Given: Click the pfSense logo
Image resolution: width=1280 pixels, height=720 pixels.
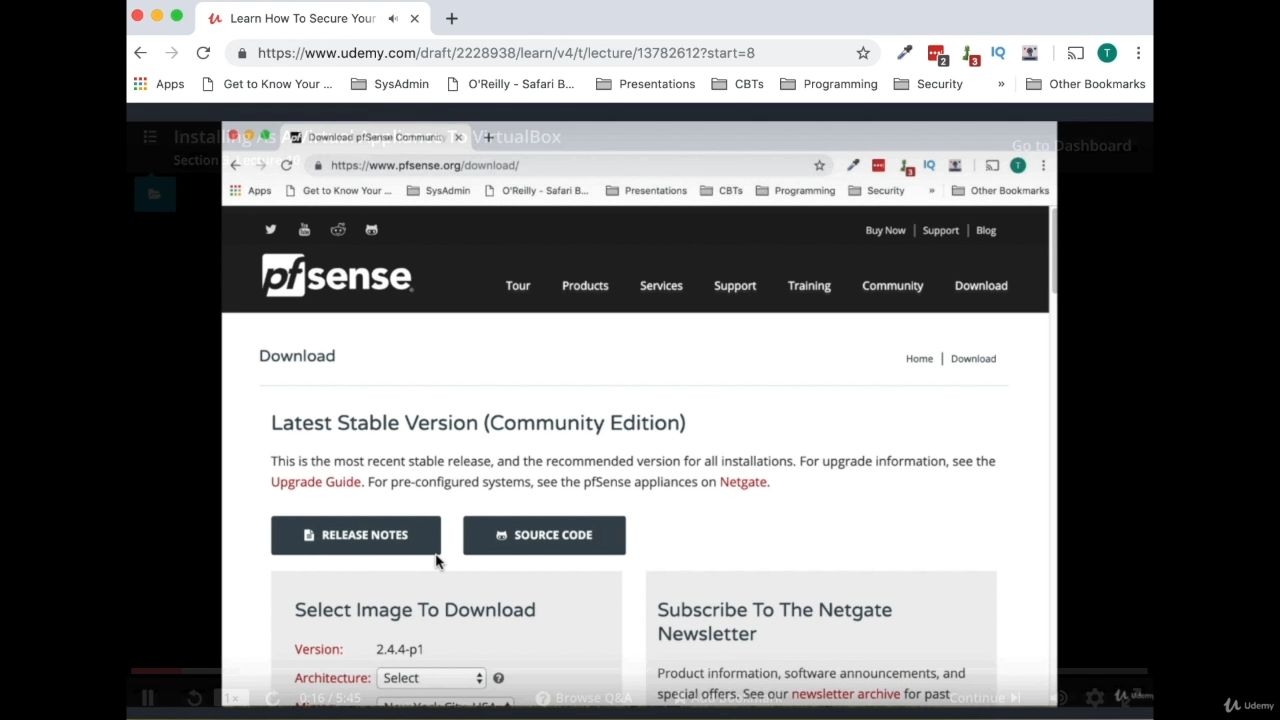Looking at the screenshot, I should [x=336, y=274].
